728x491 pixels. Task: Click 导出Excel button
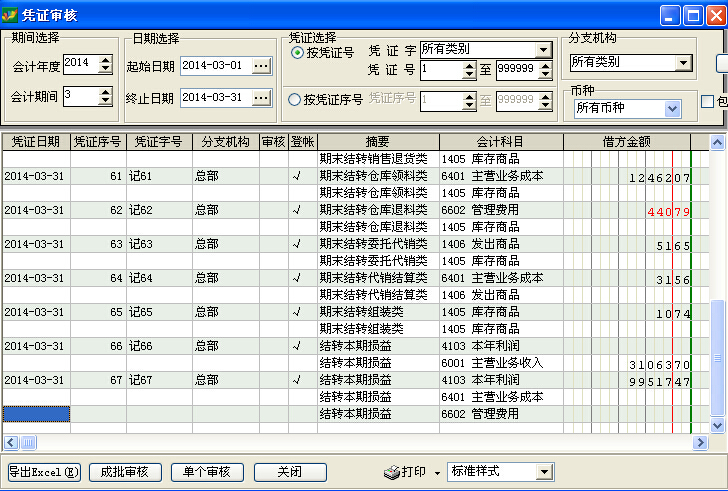coord(44,472)
